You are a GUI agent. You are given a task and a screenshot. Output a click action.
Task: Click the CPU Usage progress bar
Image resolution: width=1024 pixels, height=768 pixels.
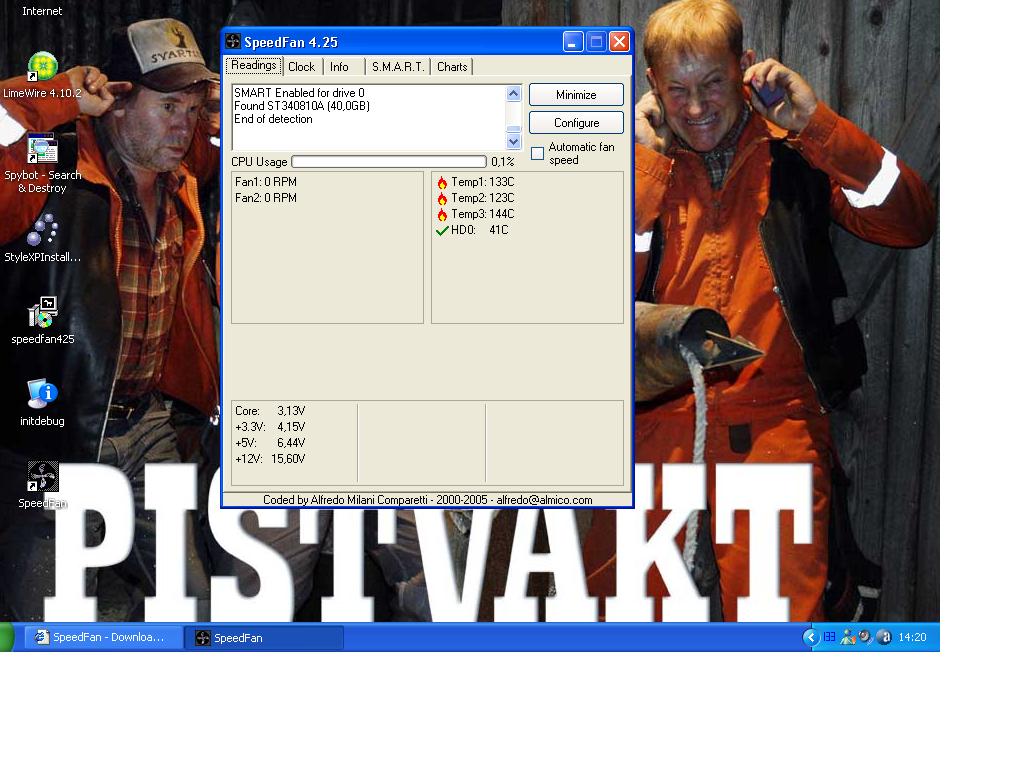pos(389,161)
